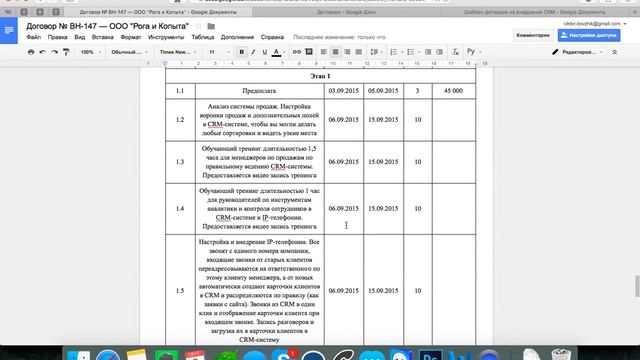This screenshot has height=360, width=640.
Task: Insert a link with the chain icon
Action: pos(297,52)
